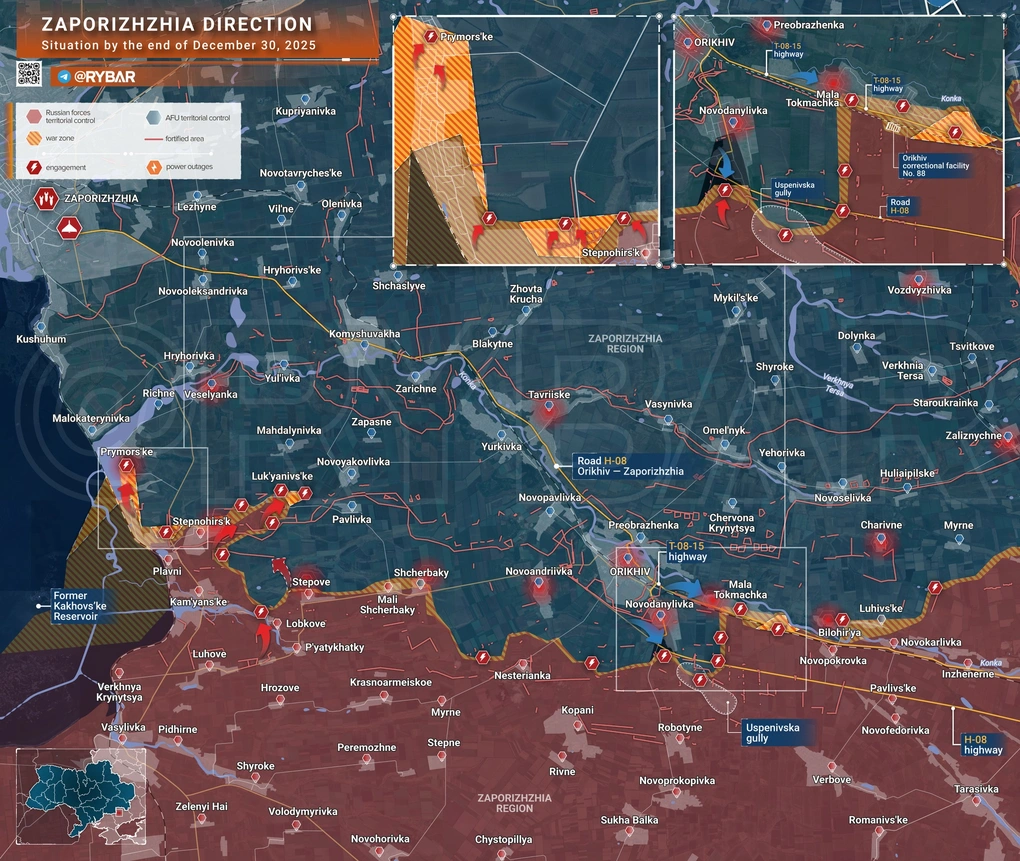Click the QR code under the title
This screenshot has width=1020, height=861.
pos(29,75)
